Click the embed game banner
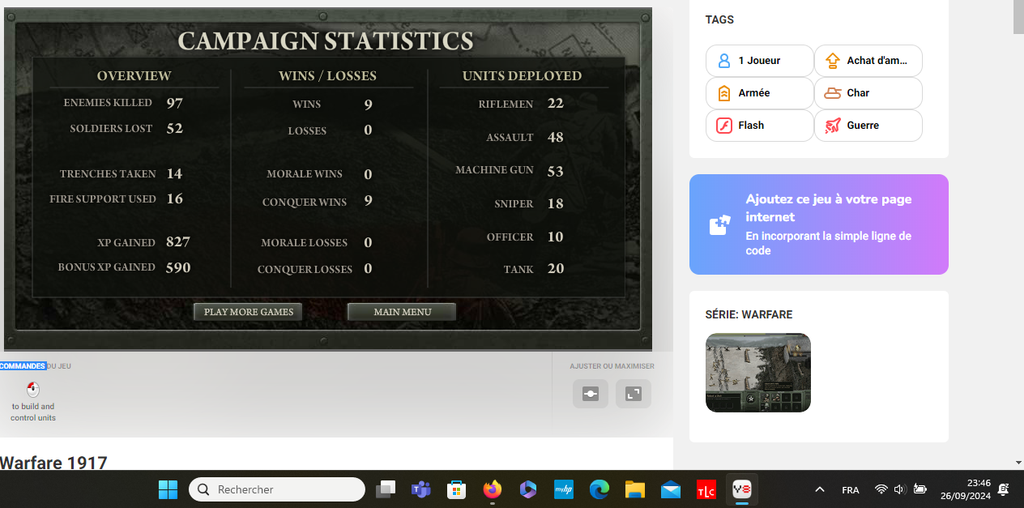 coord(818,225)
